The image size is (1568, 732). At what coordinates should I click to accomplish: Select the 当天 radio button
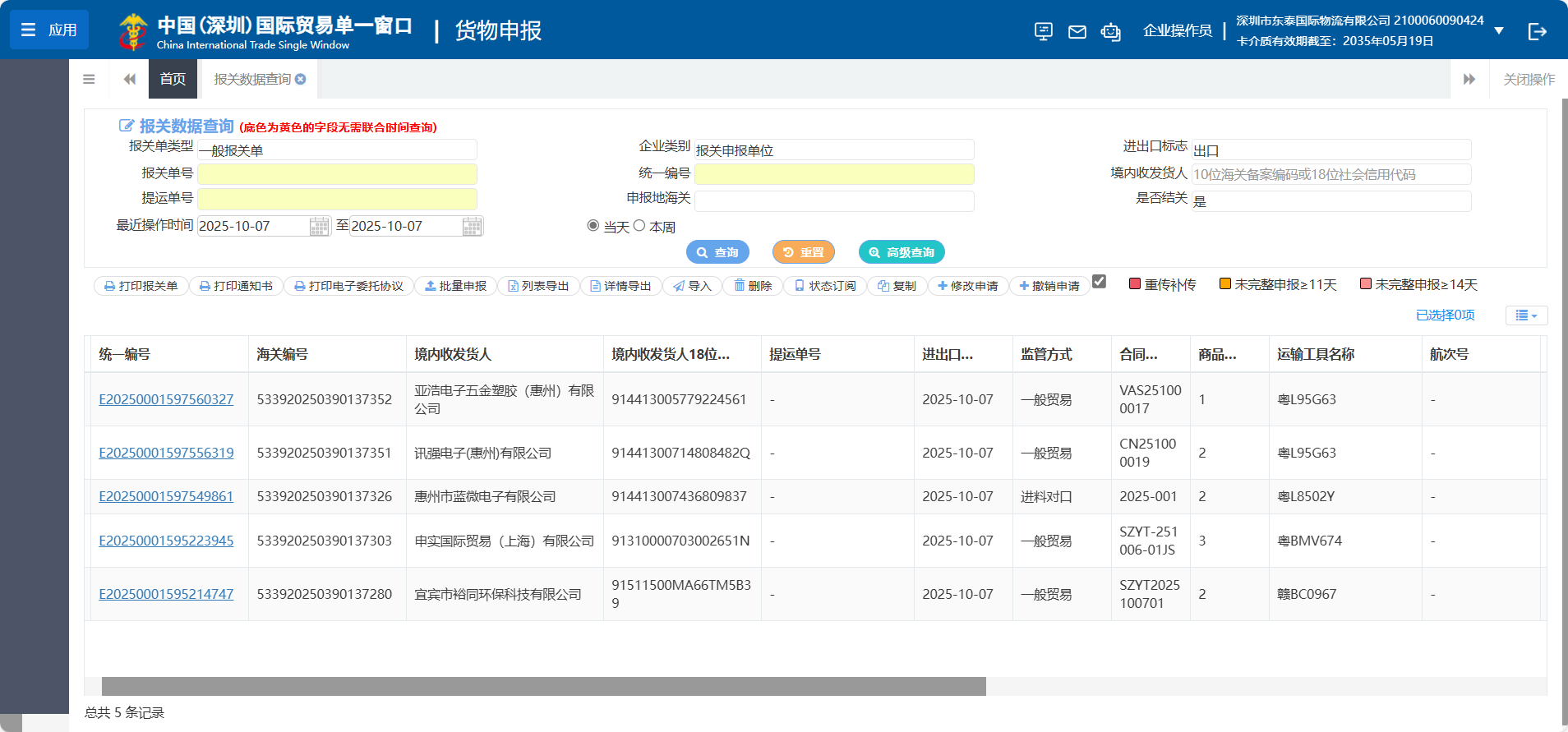click(x=593, y=226)
